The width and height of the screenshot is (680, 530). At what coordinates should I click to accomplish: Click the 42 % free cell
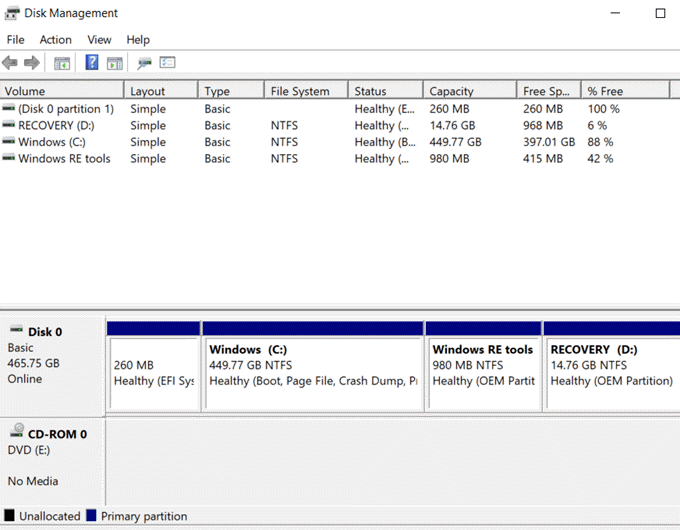(600, 158)
